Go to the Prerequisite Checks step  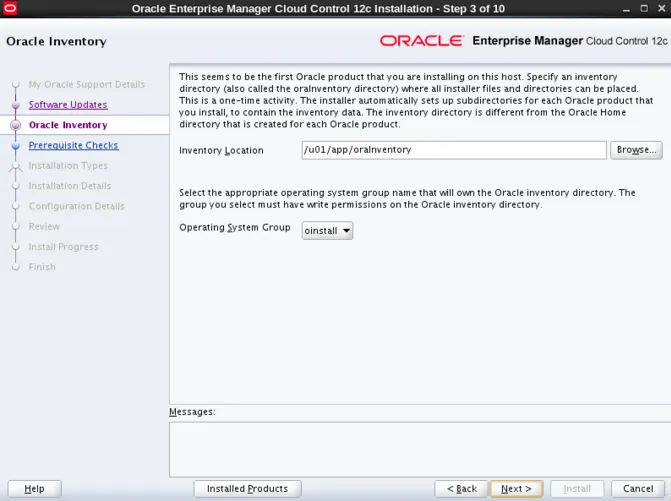pos(74,145)
